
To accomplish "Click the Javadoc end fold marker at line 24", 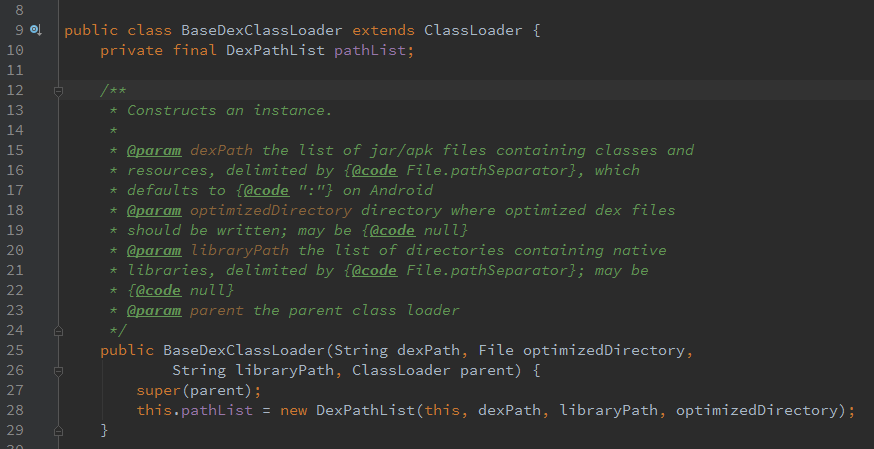I will coord(58,331).
